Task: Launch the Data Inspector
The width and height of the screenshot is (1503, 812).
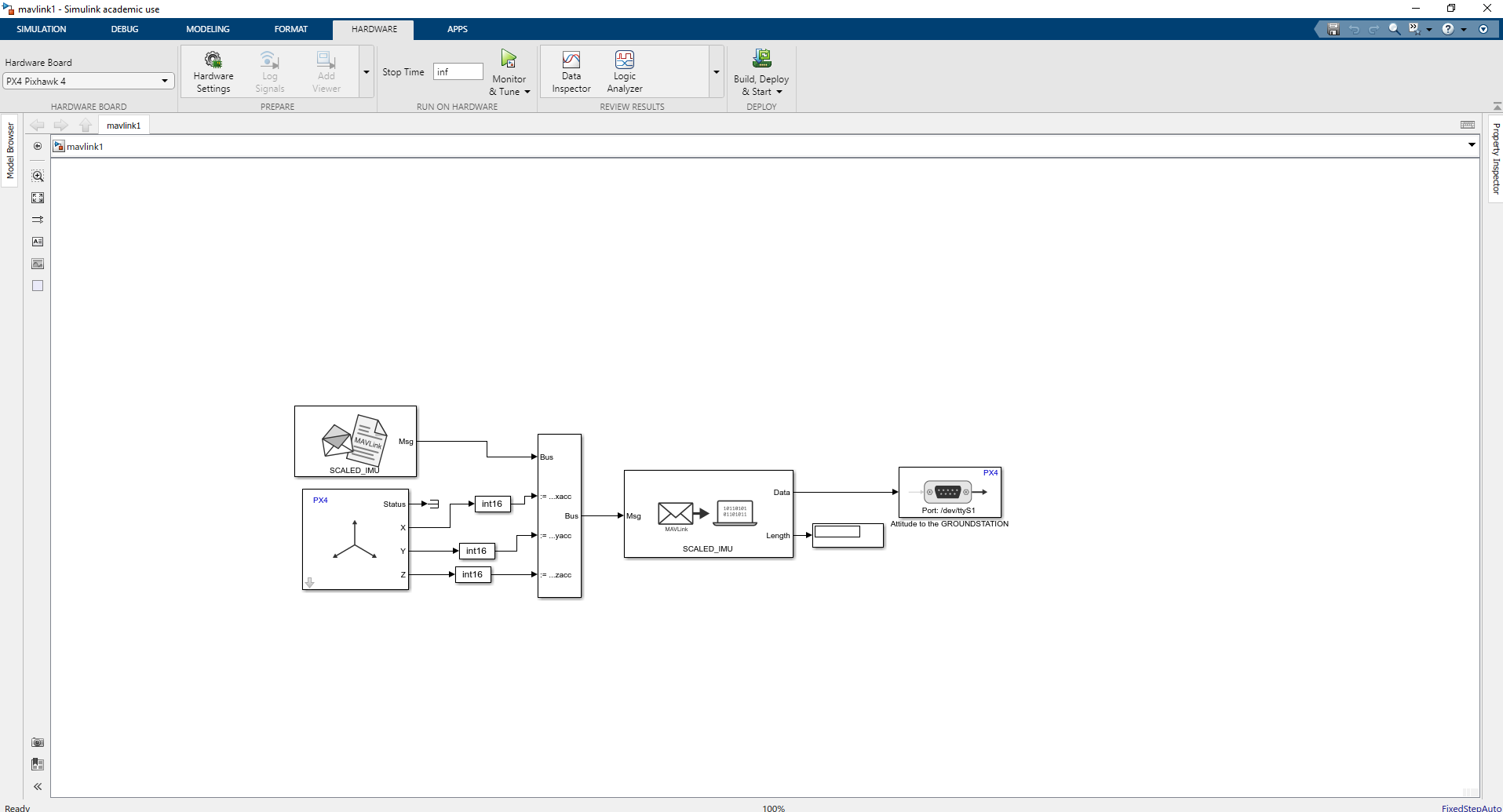Action: 571,71
